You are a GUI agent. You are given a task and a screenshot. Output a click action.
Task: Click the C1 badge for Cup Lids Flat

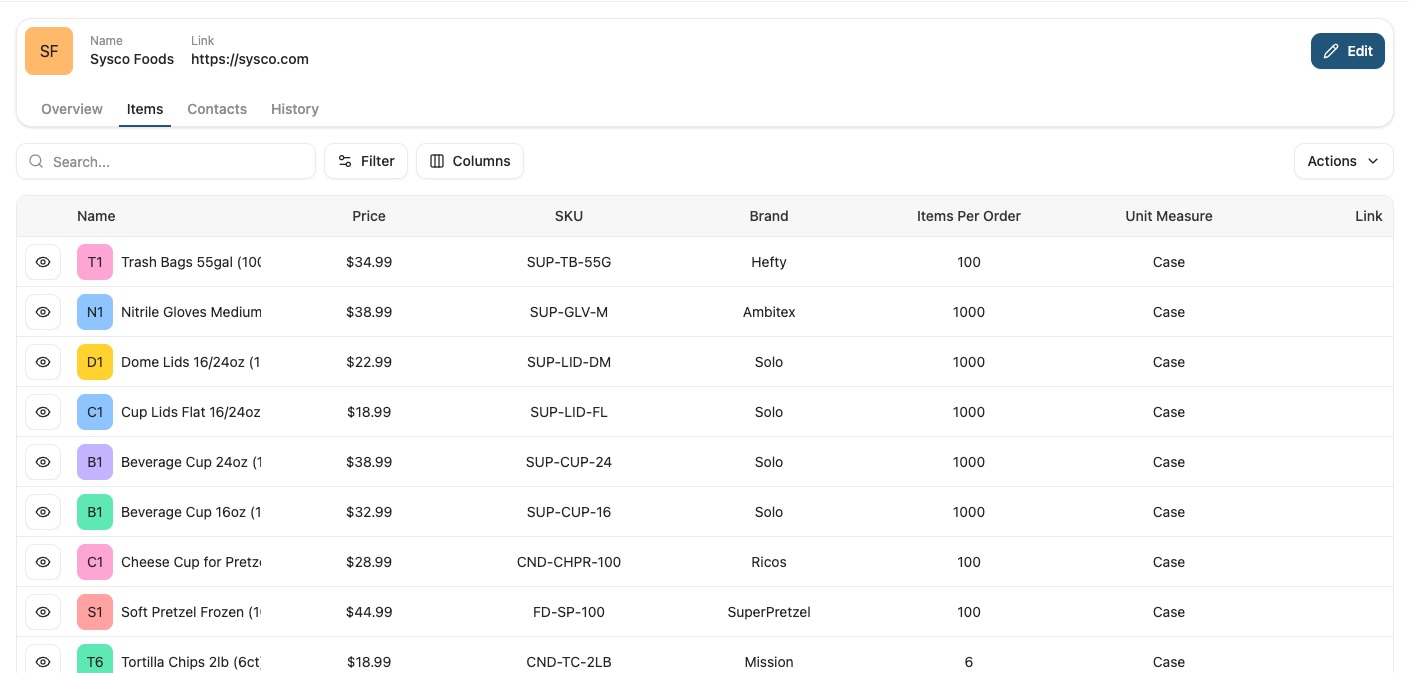click(x=95, y=412)
